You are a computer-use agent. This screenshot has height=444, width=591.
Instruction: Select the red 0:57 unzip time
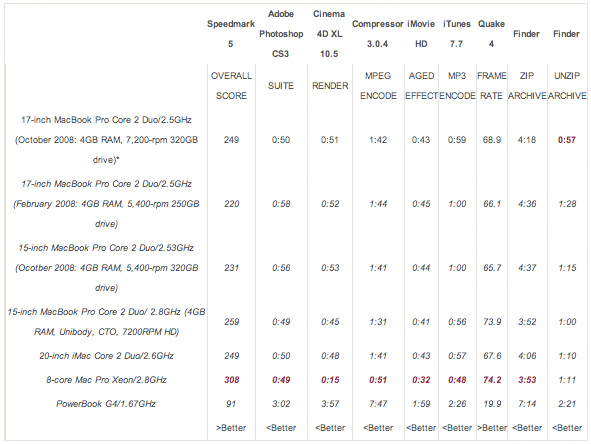[567, 140]
